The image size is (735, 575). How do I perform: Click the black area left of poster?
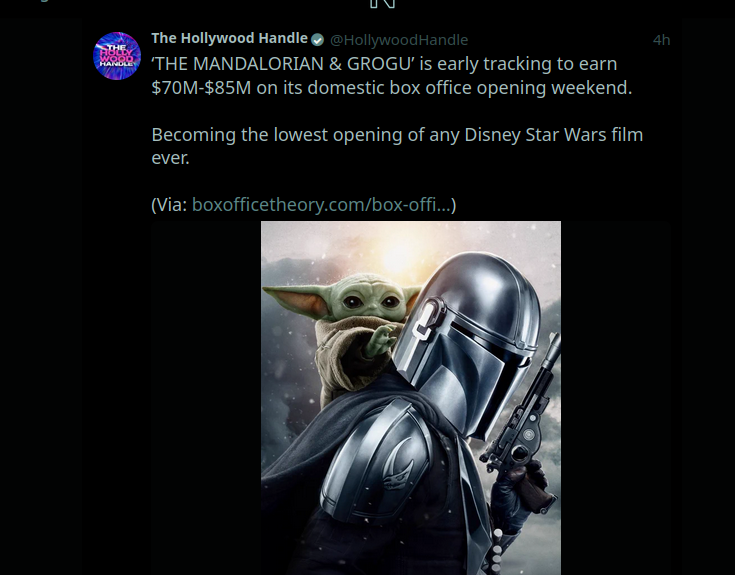click(x=206, y=398)
